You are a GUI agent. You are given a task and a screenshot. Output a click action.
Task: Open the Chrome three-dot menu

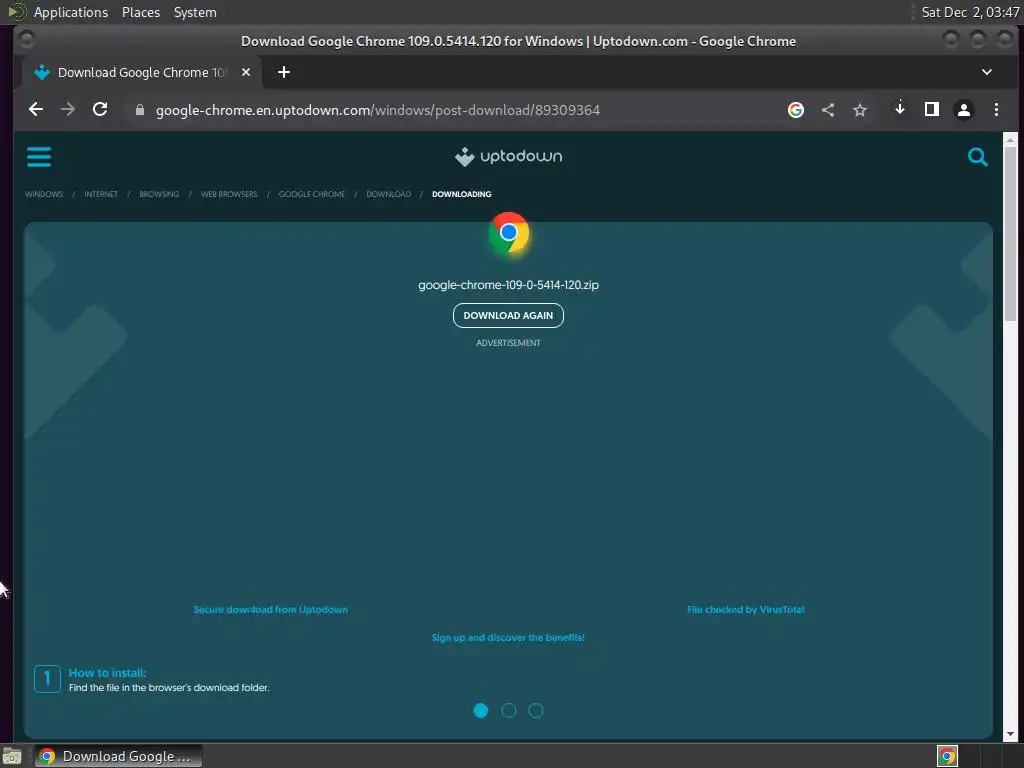(x=996, y=110)
